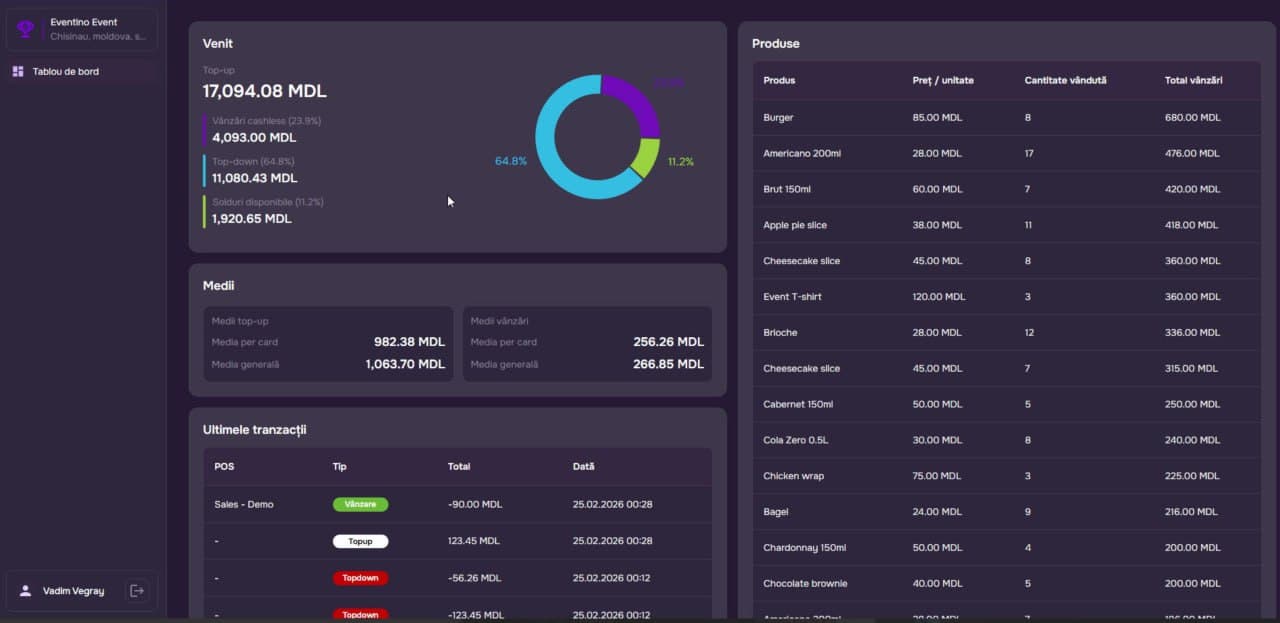Open the Vadim Vegray account panel
The image size is (1280, 623).
pos(75,590)
